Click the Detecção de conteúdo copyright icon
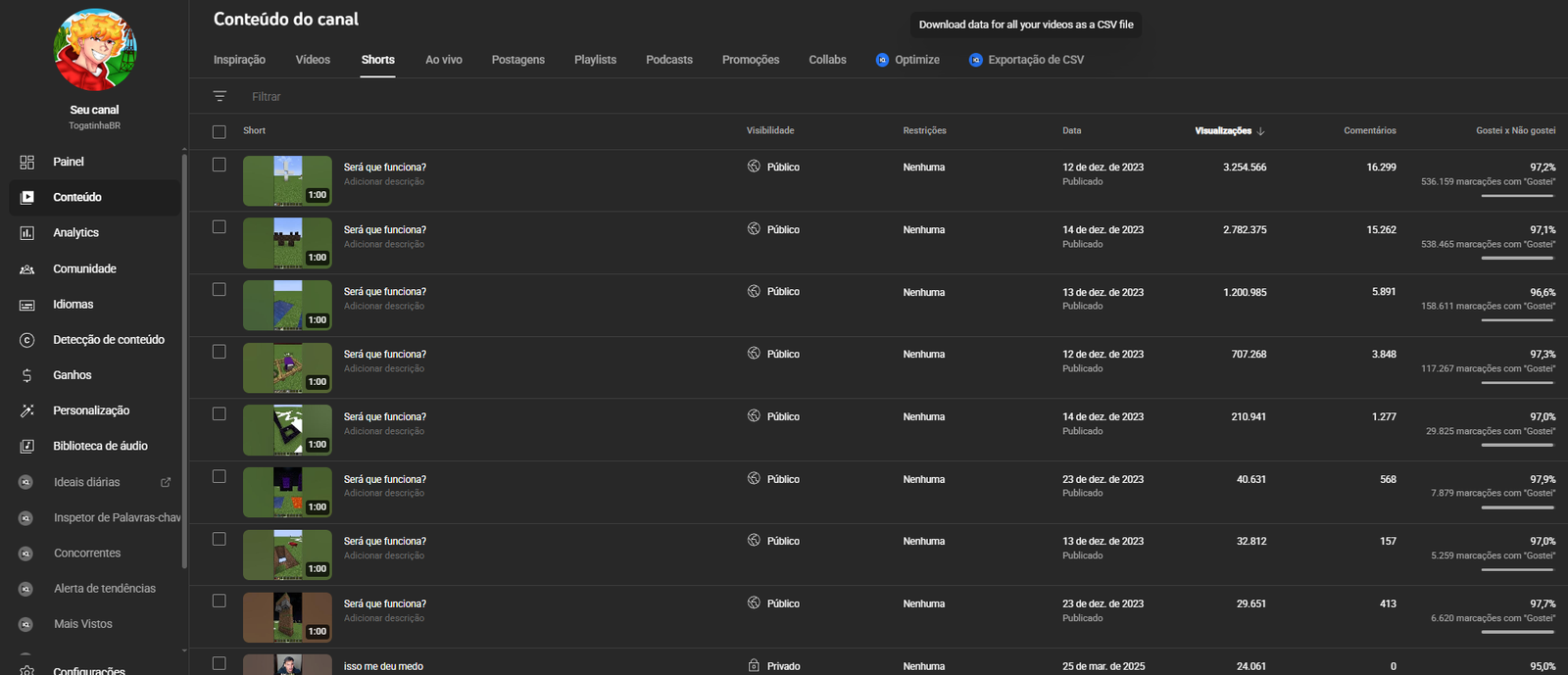 pos(27,340)
